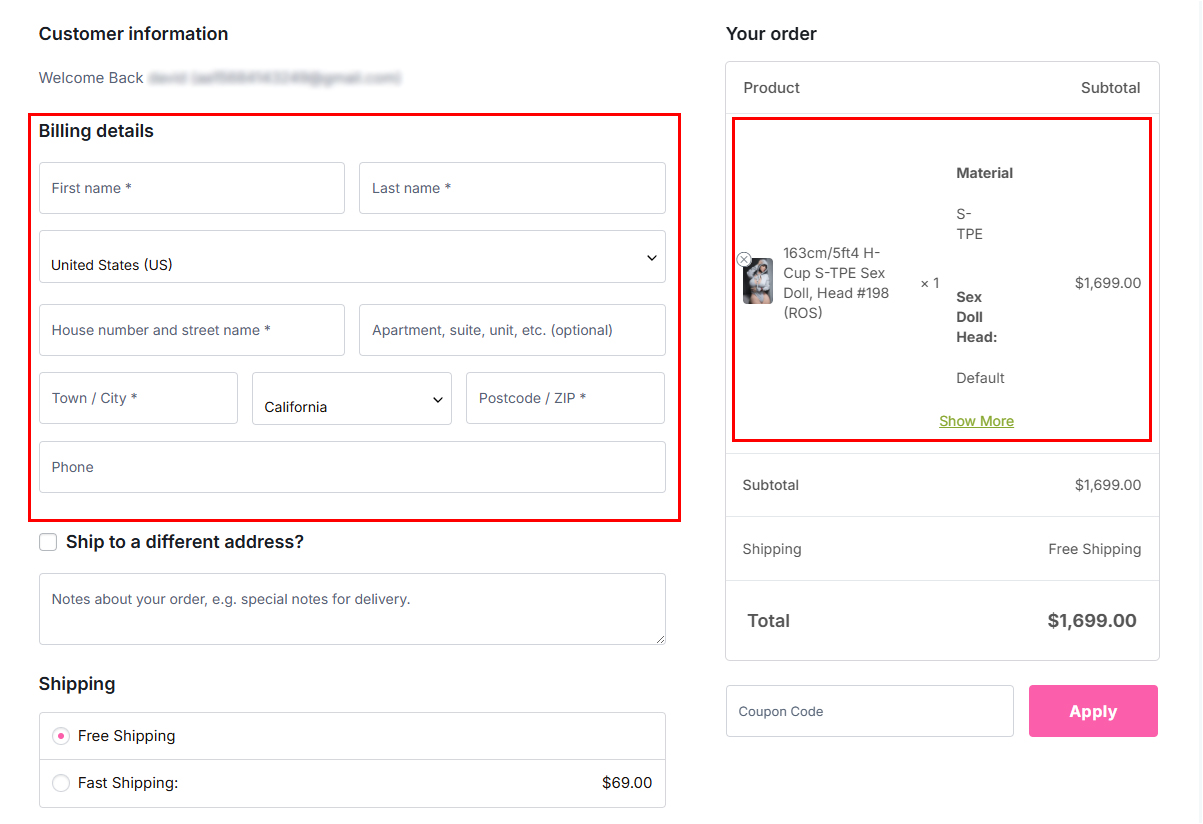The image size is (1203, 824).
Task: Focus the Postcode / ZIP field
Action: coord(565,398)
